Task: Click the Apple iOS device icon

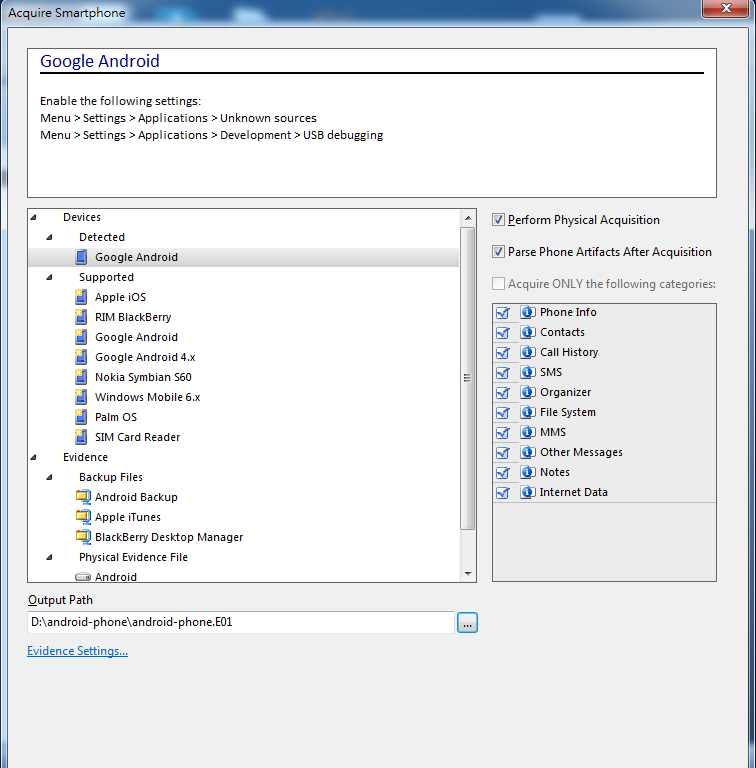Action: [x=81, y=297]
